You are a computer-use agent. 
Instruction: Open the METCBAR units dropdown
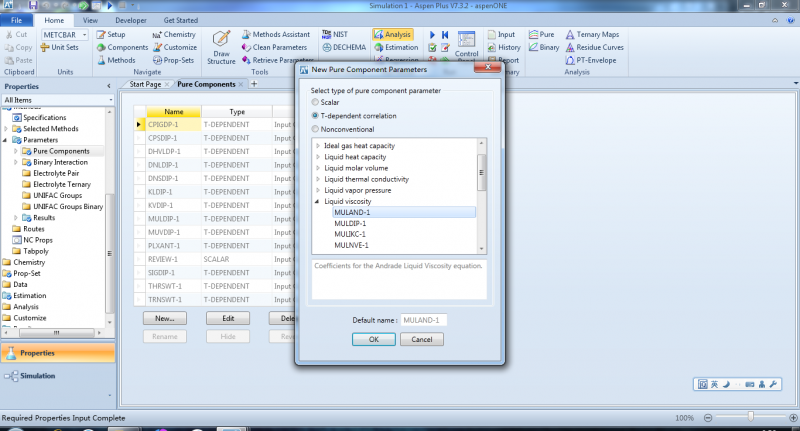(85, 35)
